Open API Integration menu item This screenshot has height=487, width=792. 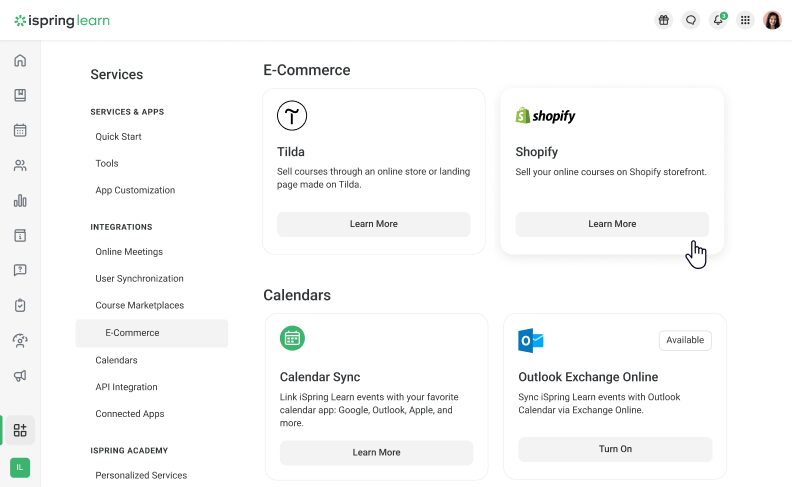[x=126, y=387]
